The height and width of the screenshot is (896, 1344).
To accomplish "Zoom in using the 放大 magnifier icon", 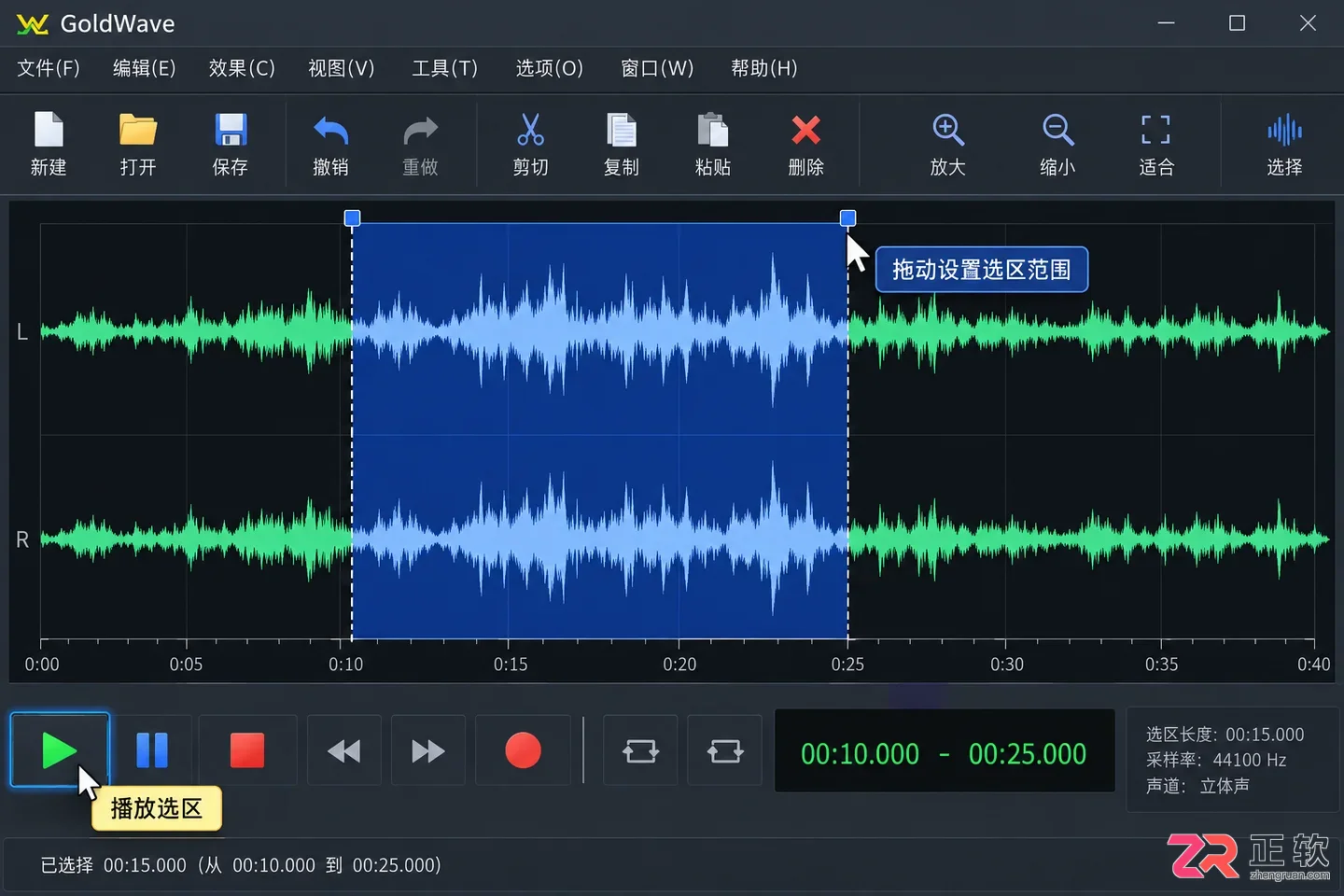I will 947,130.
